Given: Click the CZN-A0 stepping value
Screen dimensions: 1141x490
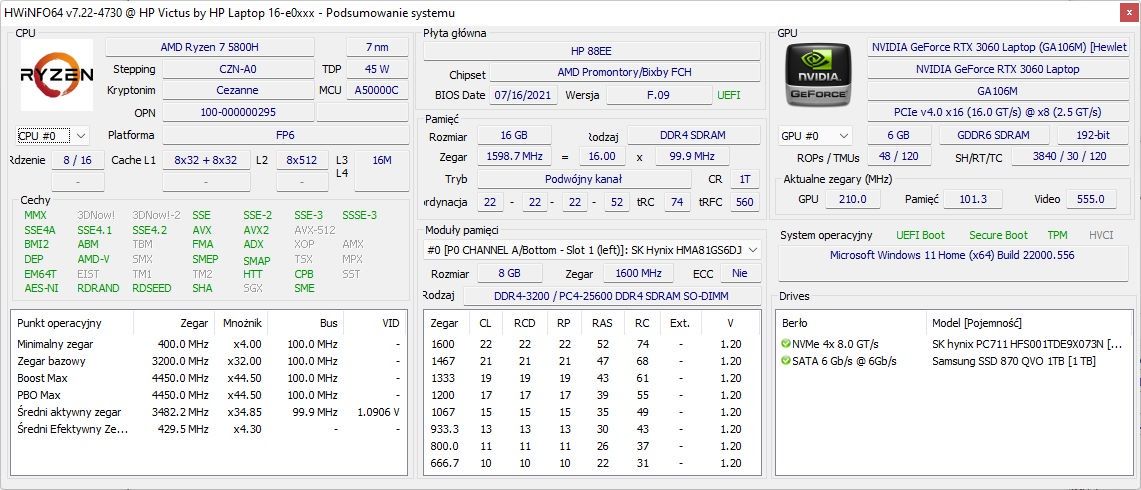Looking at the screenshot, I should (x=237, y=69).
